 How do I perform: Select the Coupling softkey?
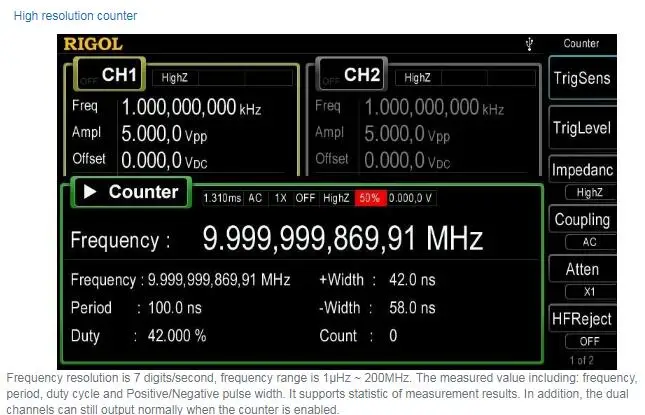pyautogui.click(x=582, y=219)
